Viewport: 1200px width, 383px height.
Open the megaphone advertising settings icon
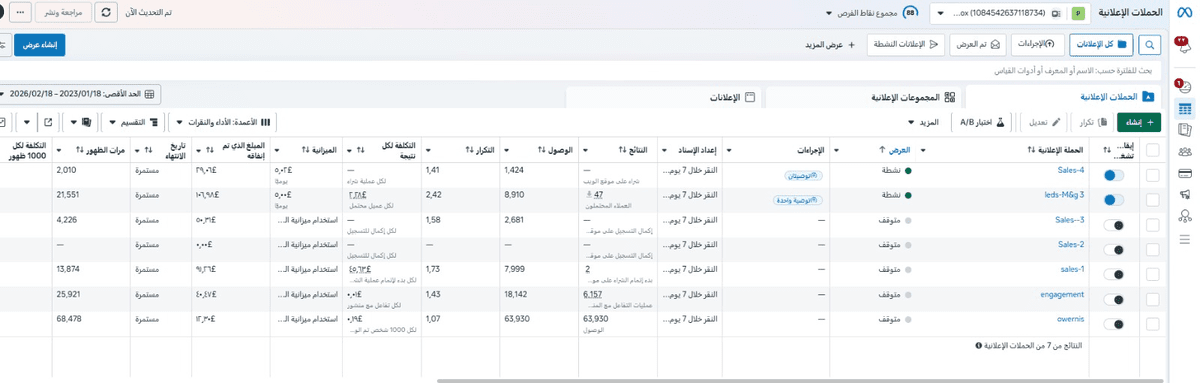(x=1185, y=195)
